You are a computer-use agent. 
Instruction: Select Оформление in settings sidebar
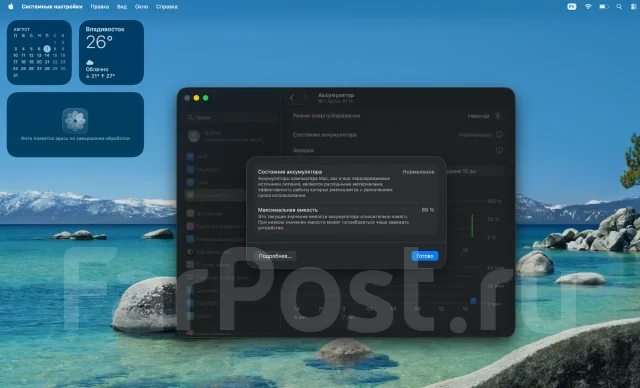[214, 252]
